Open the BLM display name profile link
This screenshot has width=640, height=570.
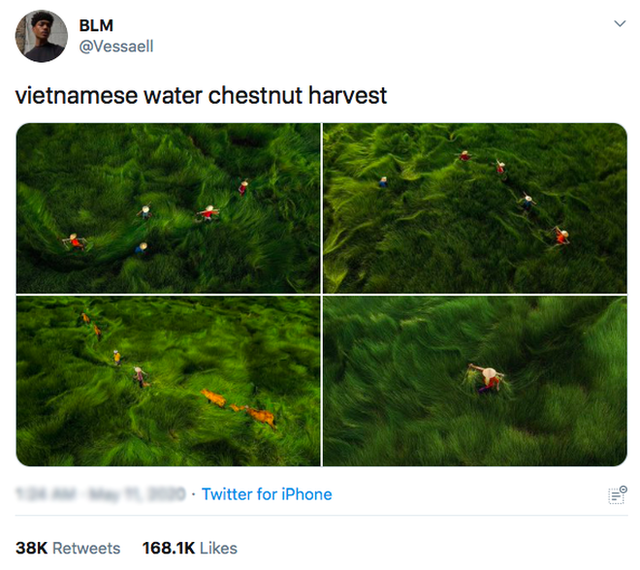tap(96, 25)
